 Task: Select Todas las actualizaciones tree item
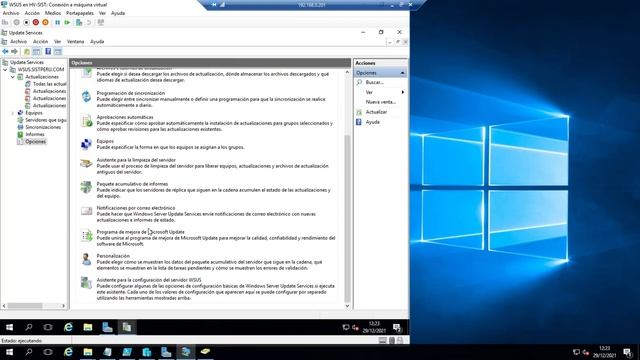[49, 84]
